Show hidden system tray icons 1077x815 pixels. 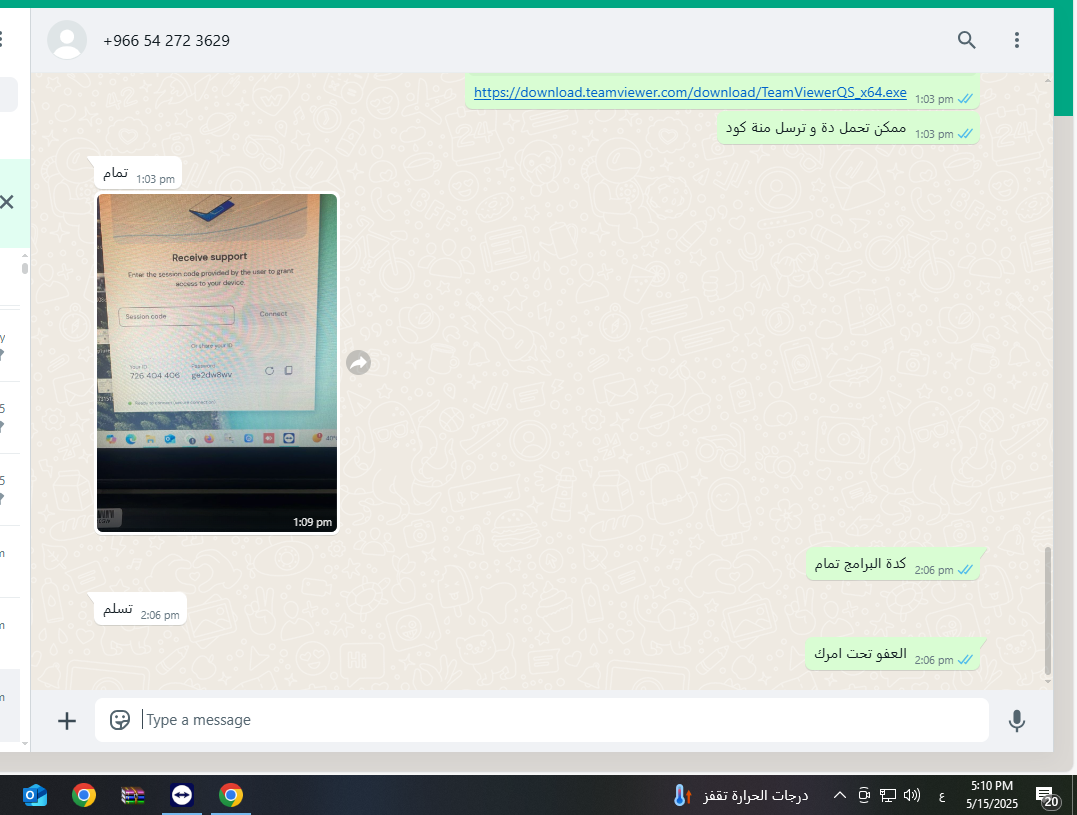[839, 795]
